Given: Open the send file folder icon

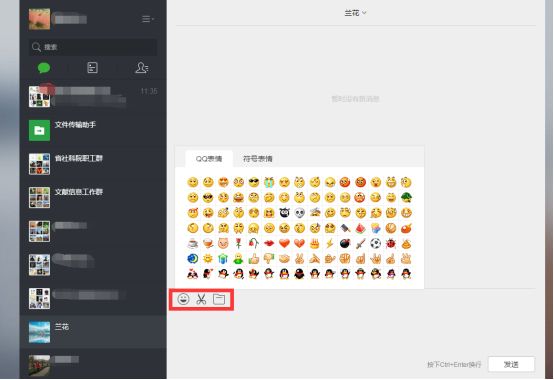Looking at the screenshot, I should point(219,299).
